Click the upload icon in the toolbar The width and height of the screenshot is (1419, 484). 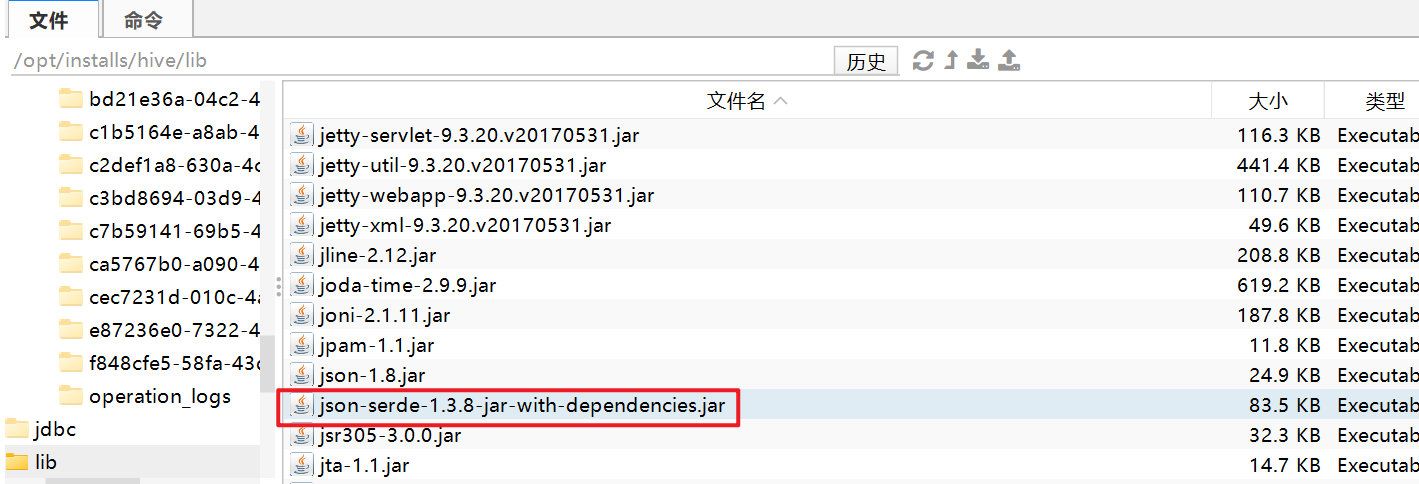click(x=1009, y=60)
